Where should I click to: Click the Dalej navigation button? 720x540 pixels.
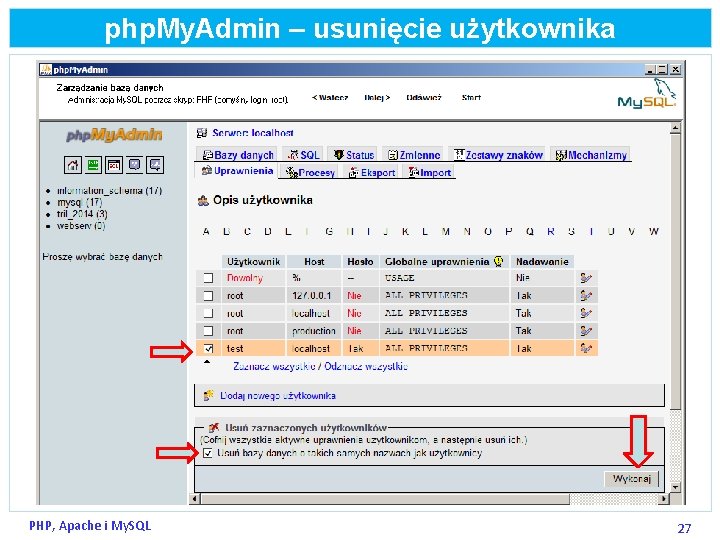[x=377, y=97]
